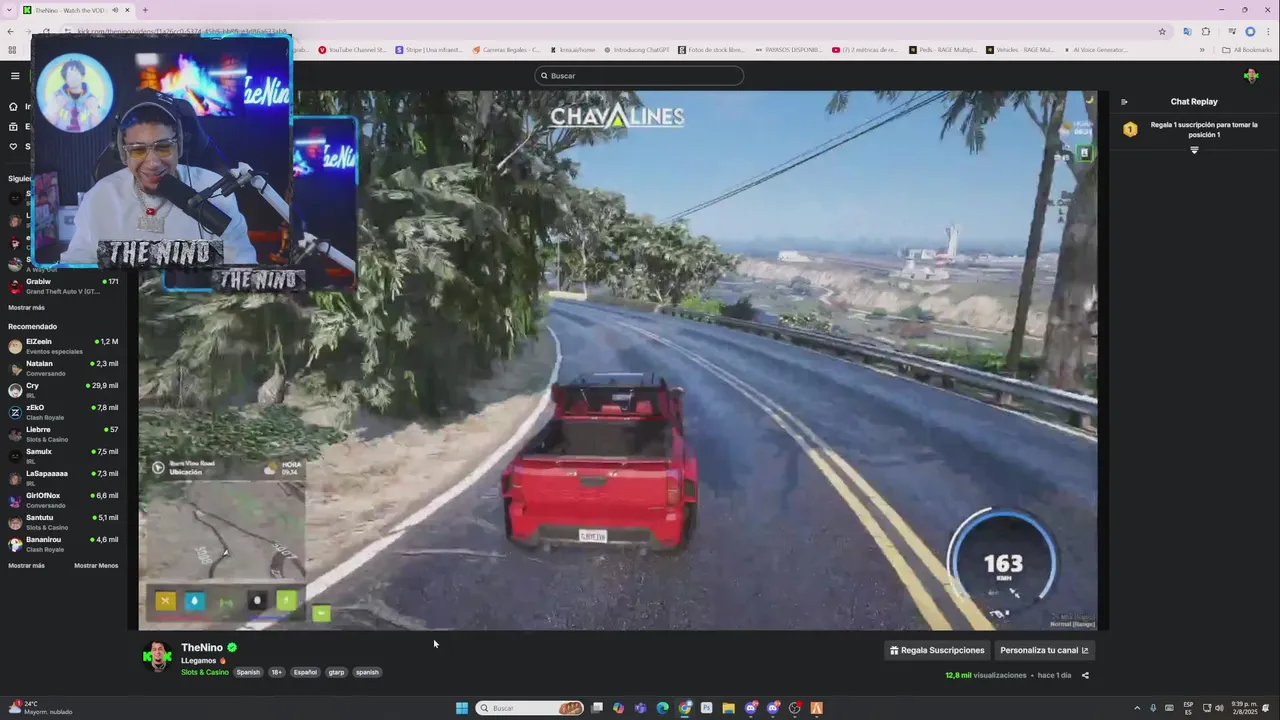Click the taskbar Buscar search box
1280x720 pixels.
(530, 708)
